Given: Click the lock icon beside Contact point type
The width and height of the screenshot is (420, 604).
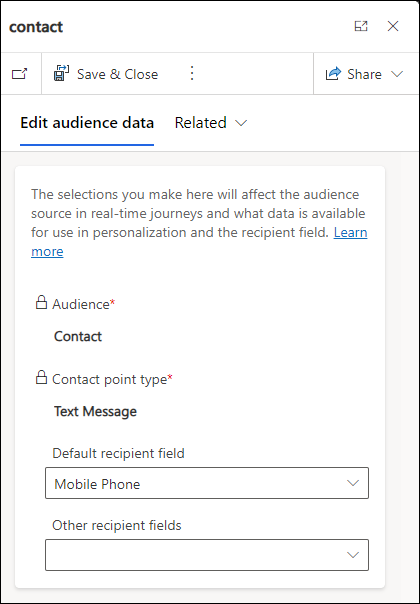Looking at the screenshot, I should tap(41, 378).
